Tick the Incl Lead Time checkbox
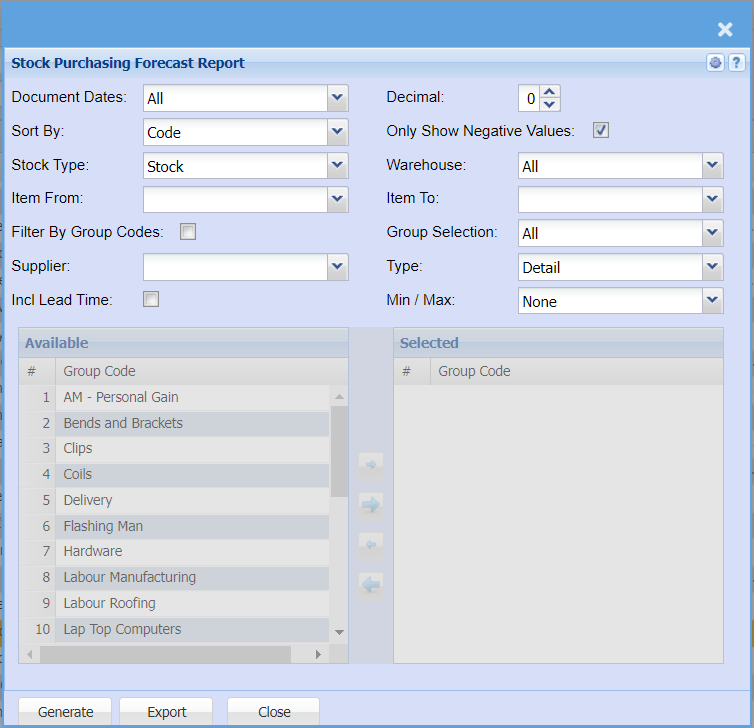Screen dimensions: 754x728 click(x=151, y=299)
